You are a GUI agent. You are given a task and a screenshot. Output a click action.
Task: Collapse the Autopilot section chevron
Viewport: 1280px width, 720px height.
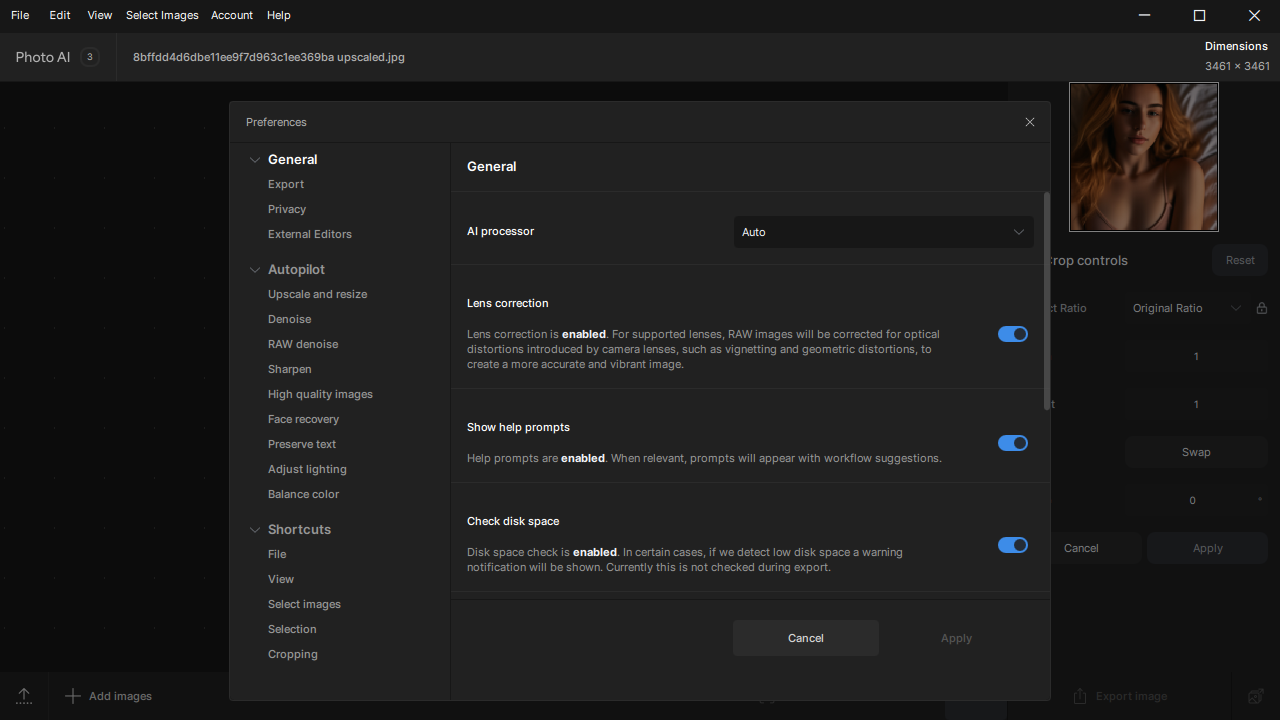tap(255, 270)
